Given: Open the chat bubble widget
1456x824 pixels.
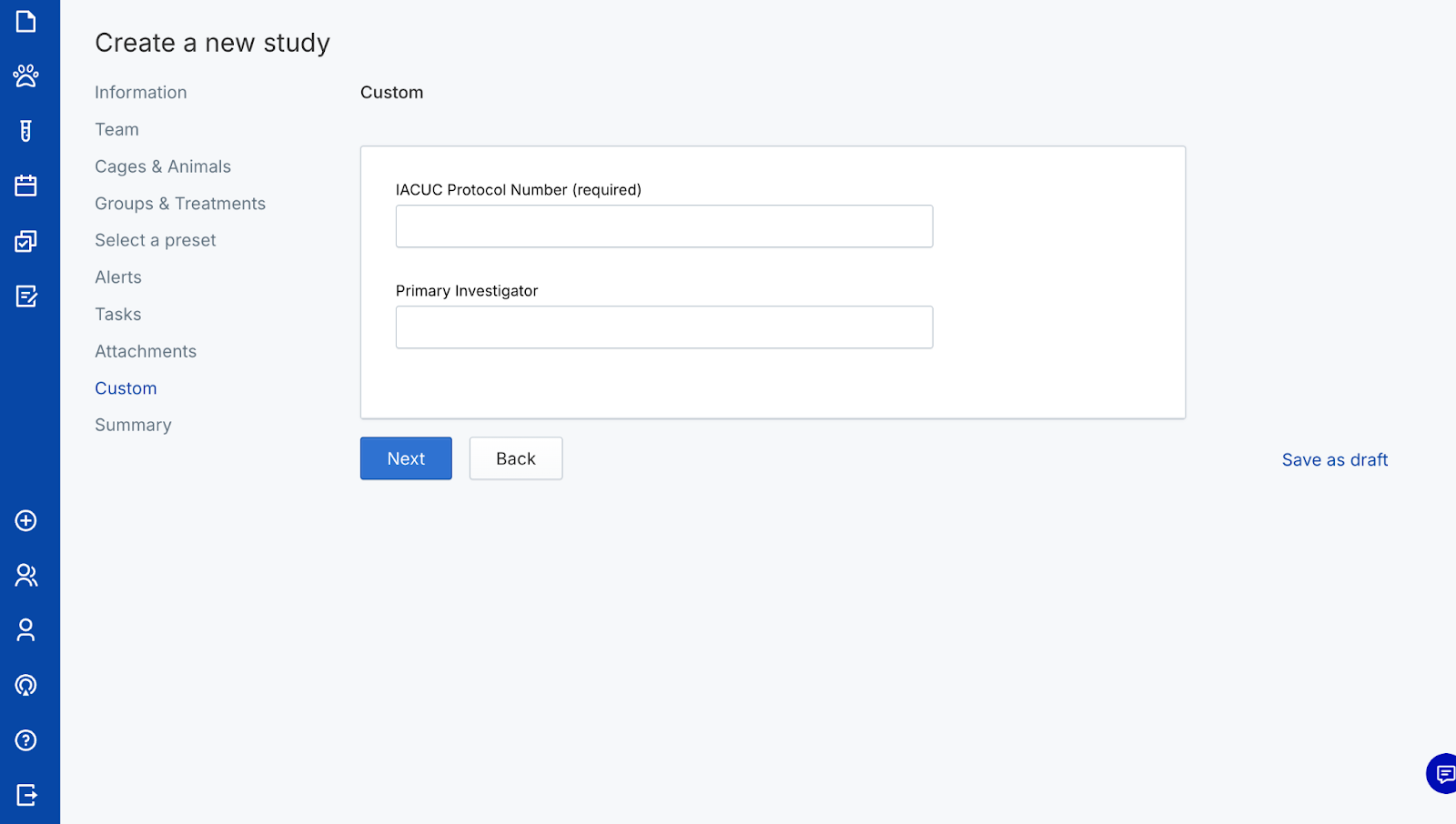Looking at the screenshot, I should tap(1442, 774).
